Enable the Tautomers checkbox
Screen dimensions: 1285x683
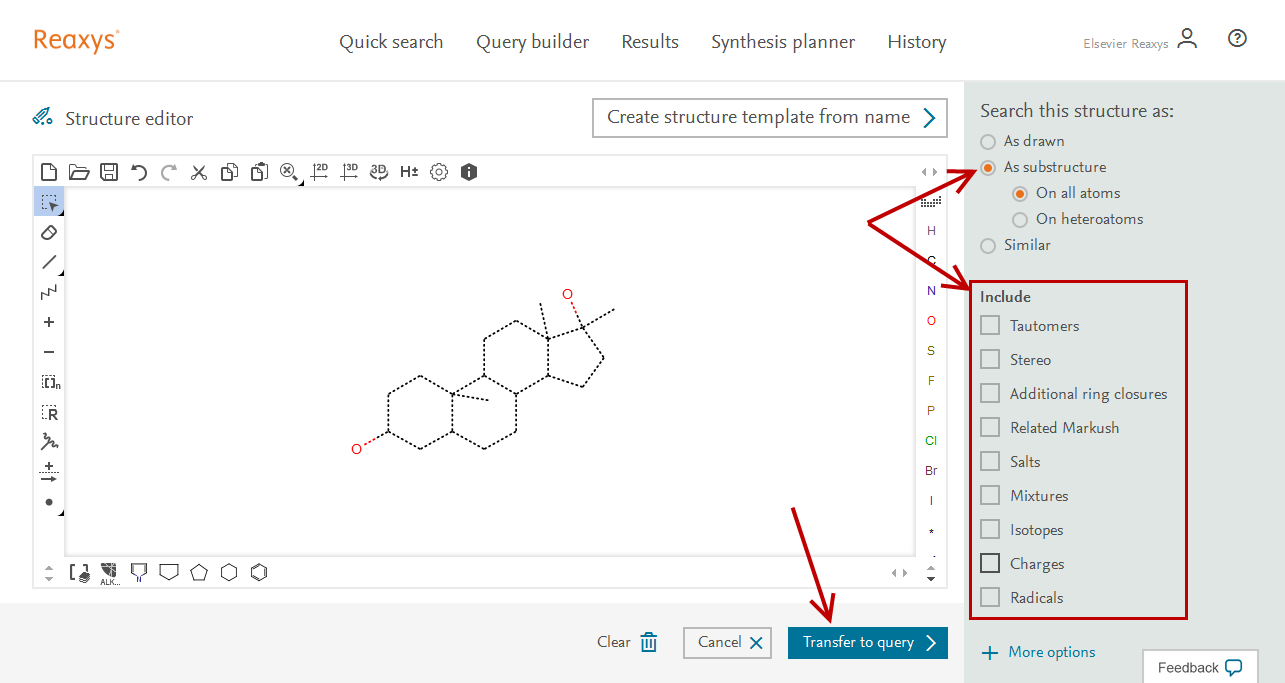click(990, 326)
